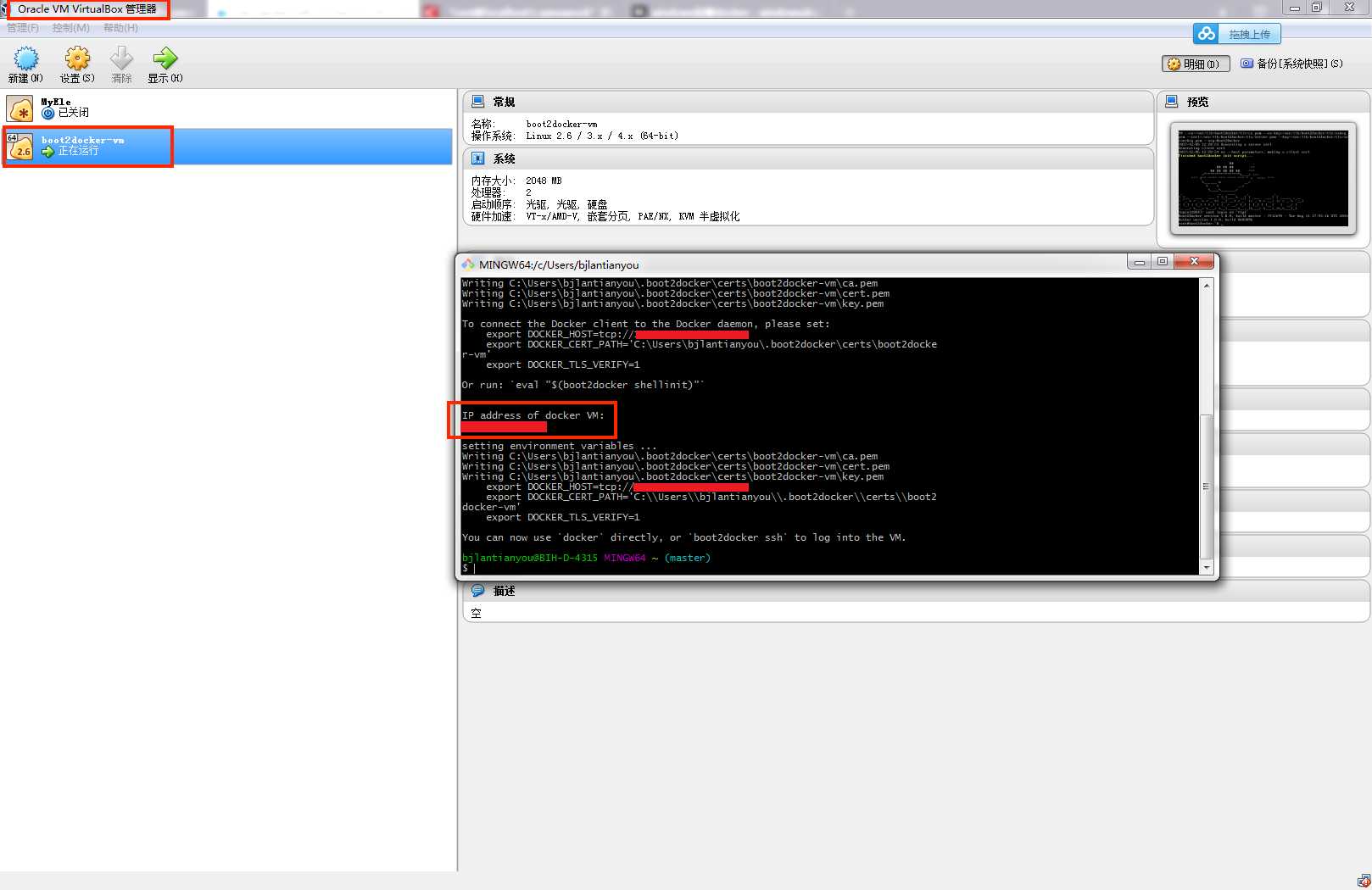The width and height of the screenshot is (1372, 890).
Task: Switch to 备份[系统快照](S) snapshots view
Action: 1291,64
